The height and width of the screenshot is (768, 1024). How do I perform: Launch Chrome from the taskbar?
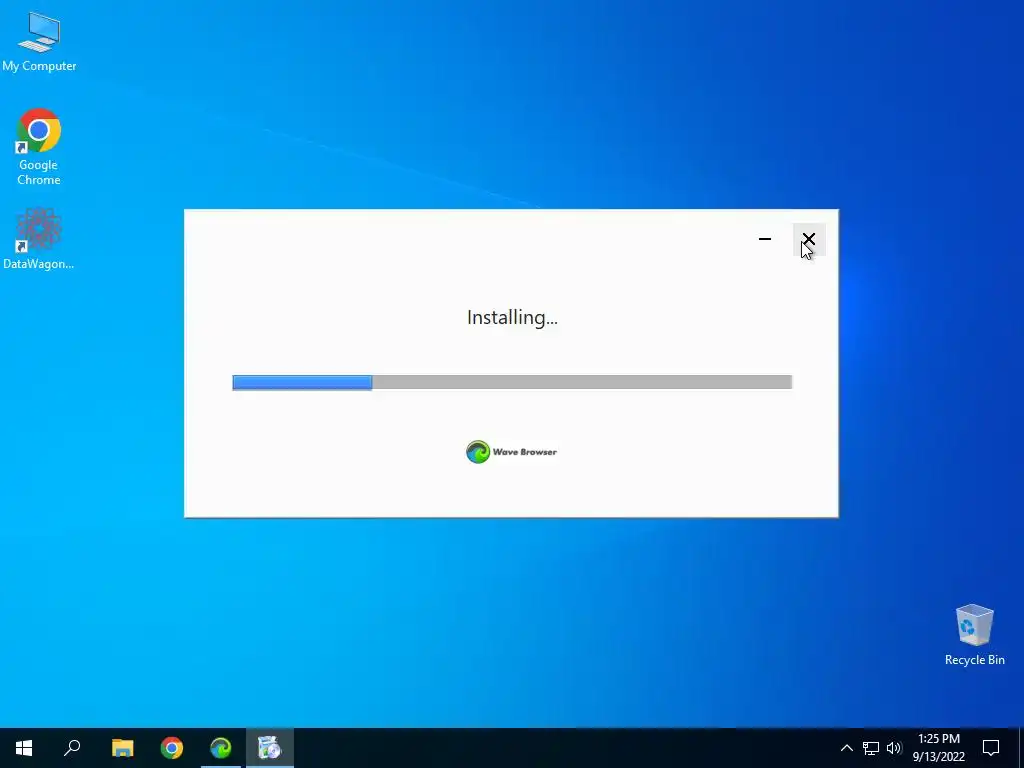pyautogui.click(x=172, y=748)
